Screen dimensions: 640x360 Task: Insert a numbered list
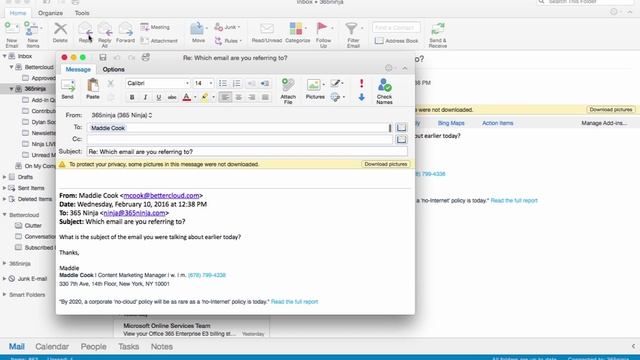pyautogui.click(x=237, y=83)
